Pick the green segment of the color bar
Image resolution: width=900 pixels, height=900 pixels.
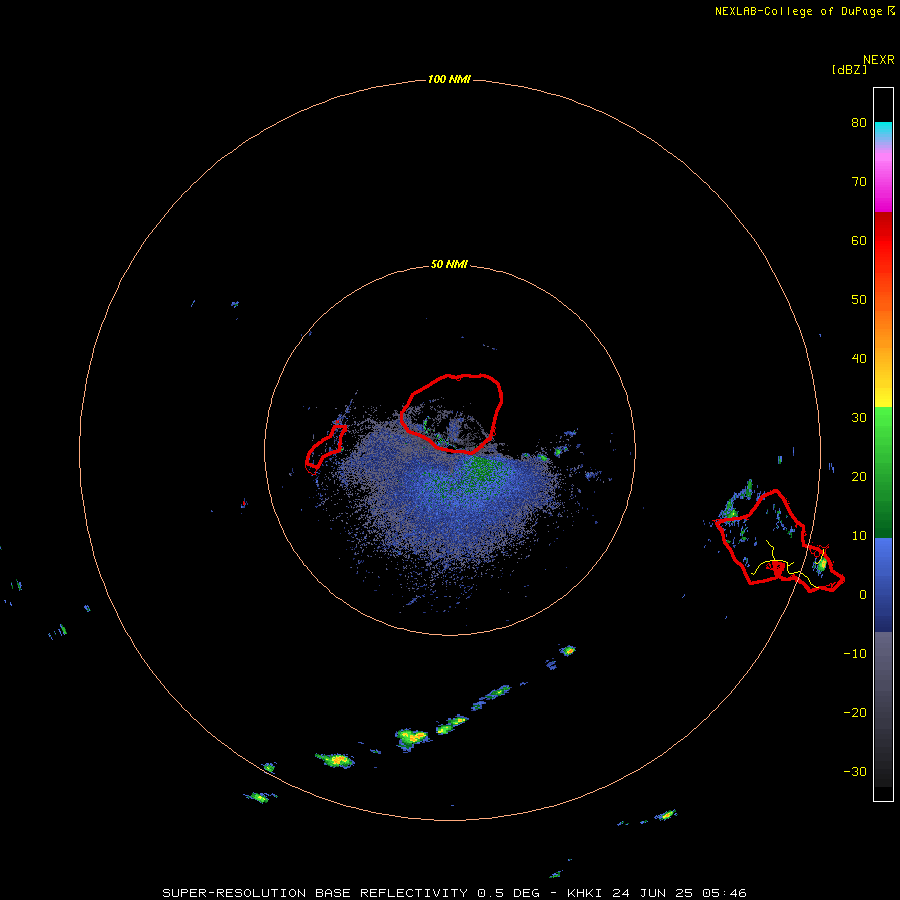[x=883, y=472]
